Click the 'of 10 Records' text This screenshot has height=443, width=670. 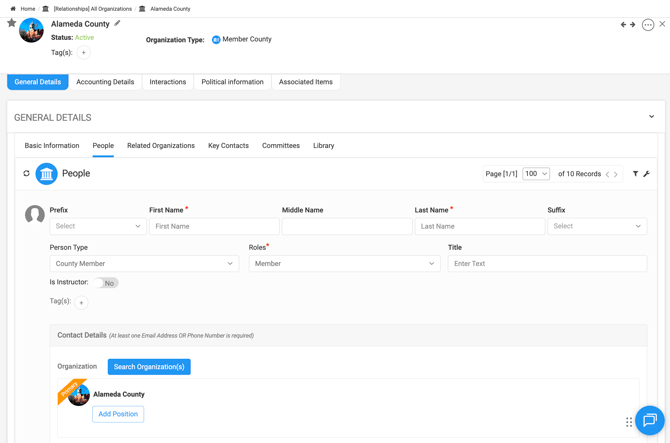click(579, 174)
